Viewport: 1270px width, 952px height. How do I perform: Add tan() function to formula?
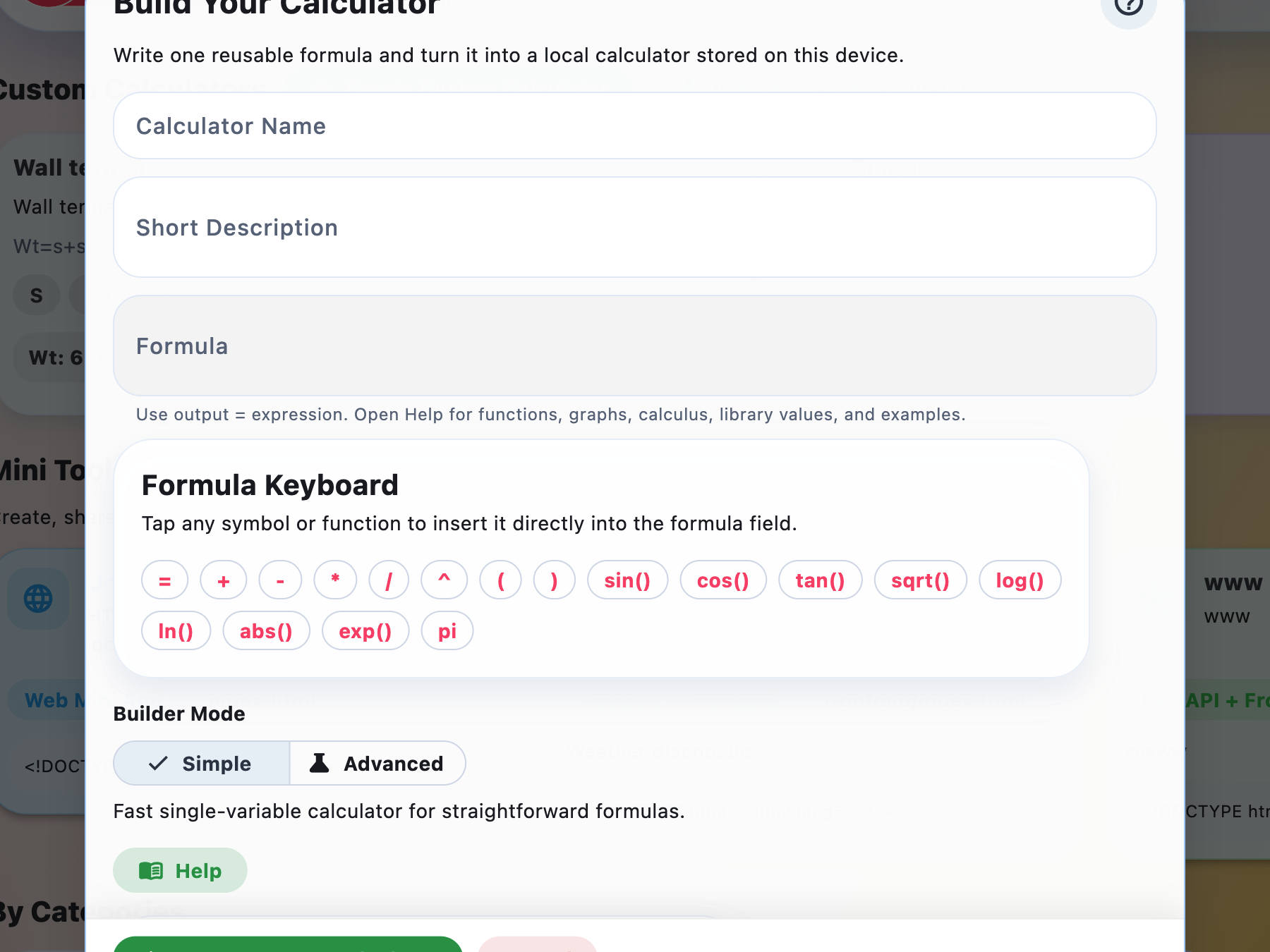coord(821,580)
